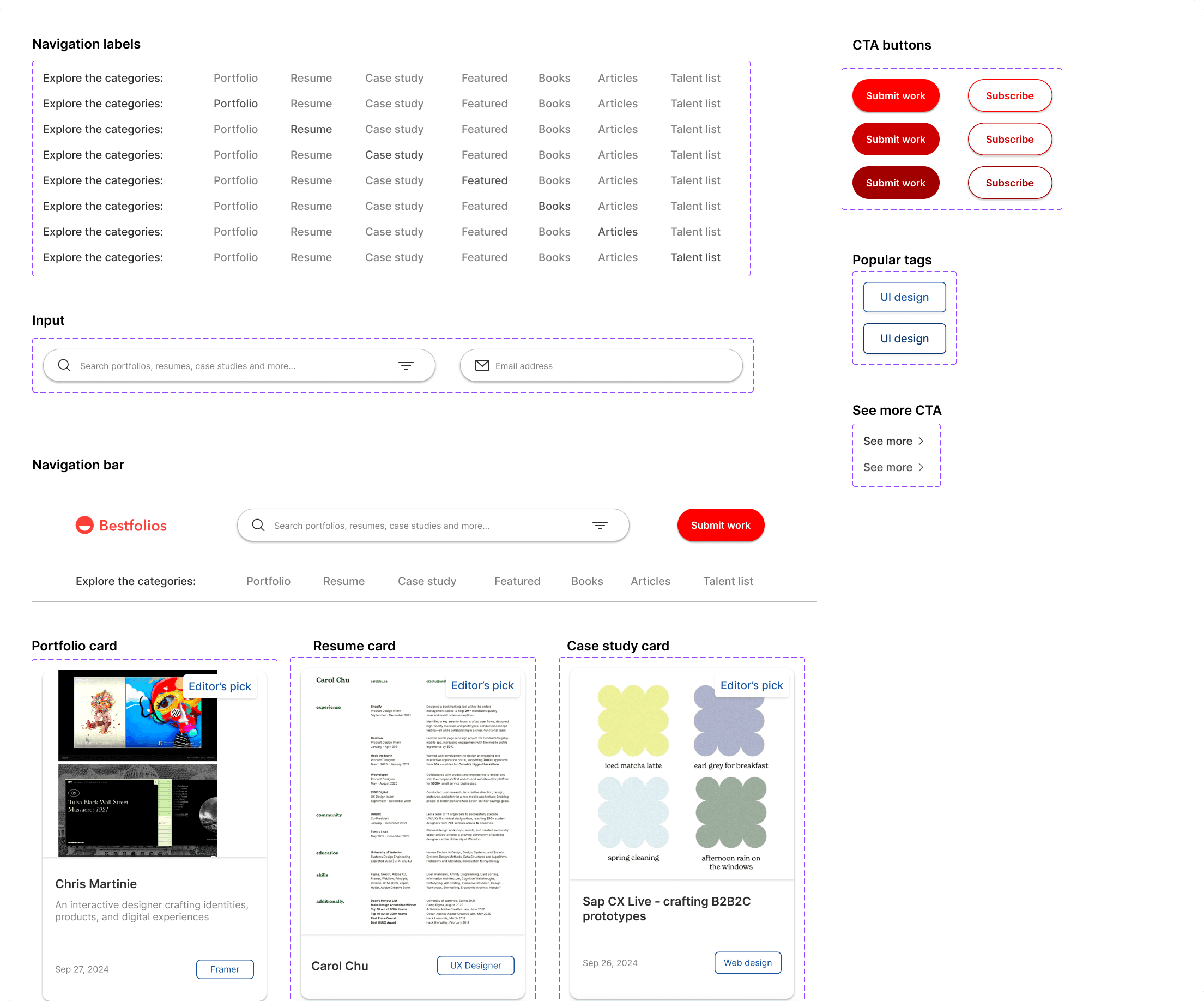Click the highlighted Case study navigation label
The height and width of the screenshot is (1001, 1204).
pos(395,155)
